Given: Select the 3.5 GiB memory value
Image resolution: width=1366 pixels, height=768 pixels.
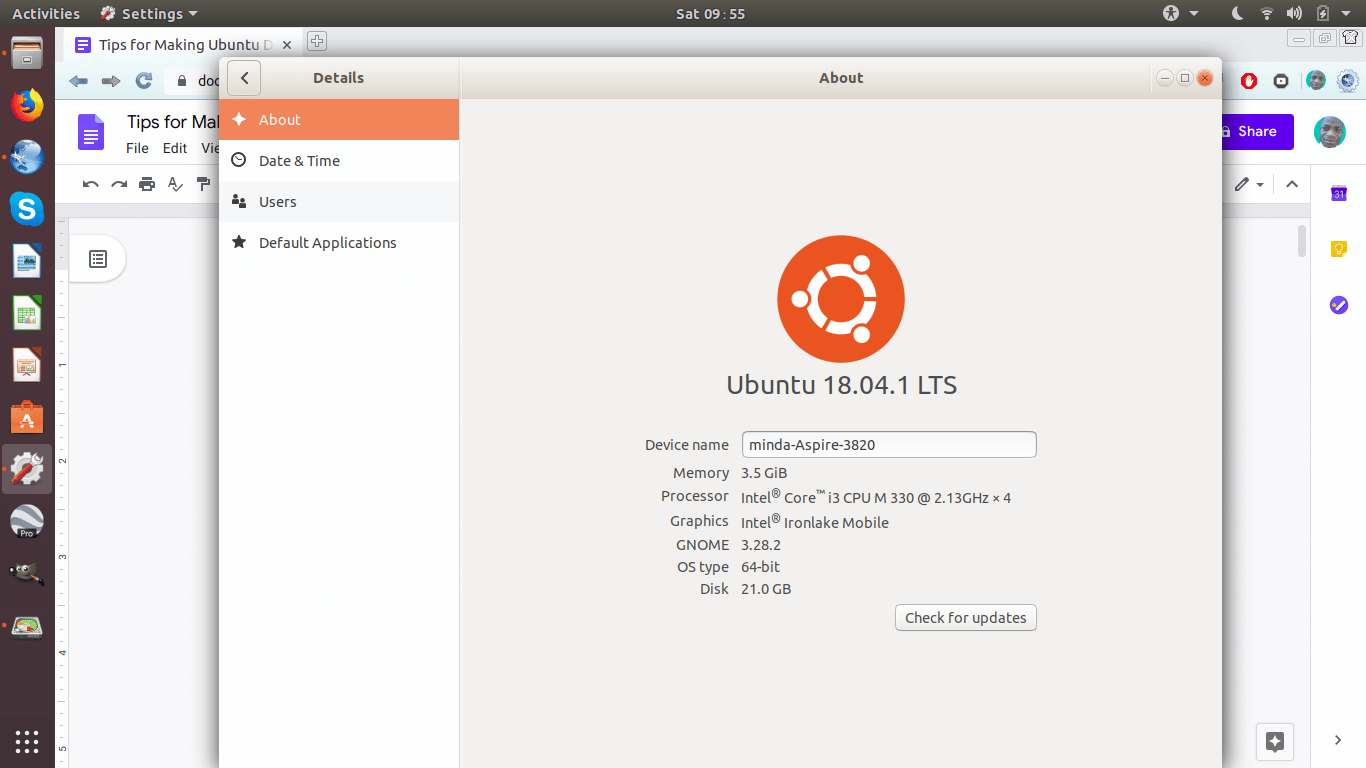Looking at the screenshot, I should pyautogui.click(x=764, y=473).
